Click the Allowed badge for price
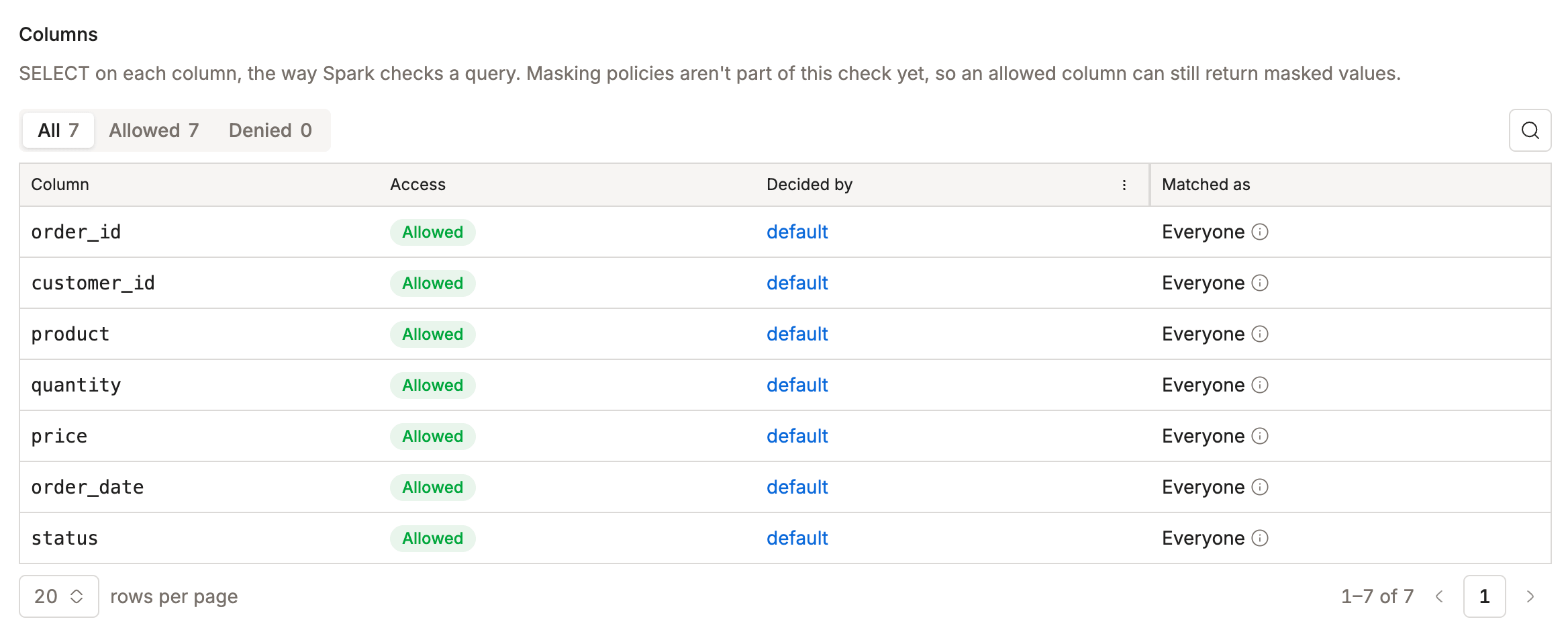Viewport: 1568px width, 634px height. click(433, 436)
